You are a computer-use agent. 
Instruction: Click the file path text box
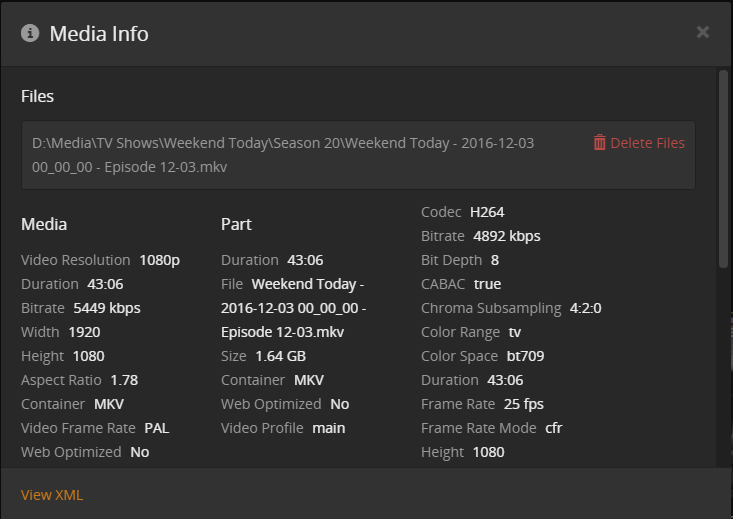pyautogui.click(x=300, y=155)
